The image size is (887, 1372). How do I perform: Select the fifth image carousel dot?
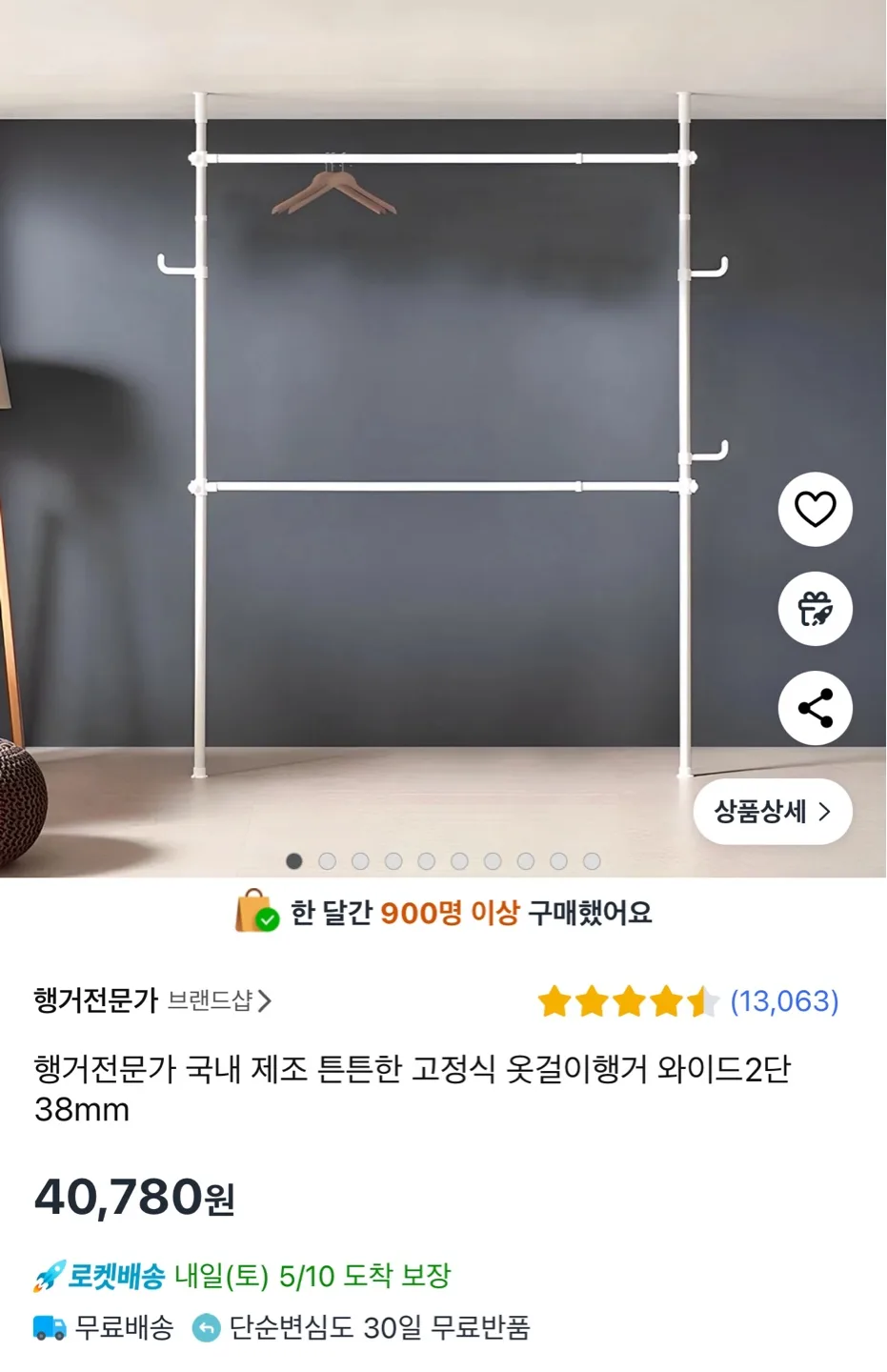tap(426, 861)
